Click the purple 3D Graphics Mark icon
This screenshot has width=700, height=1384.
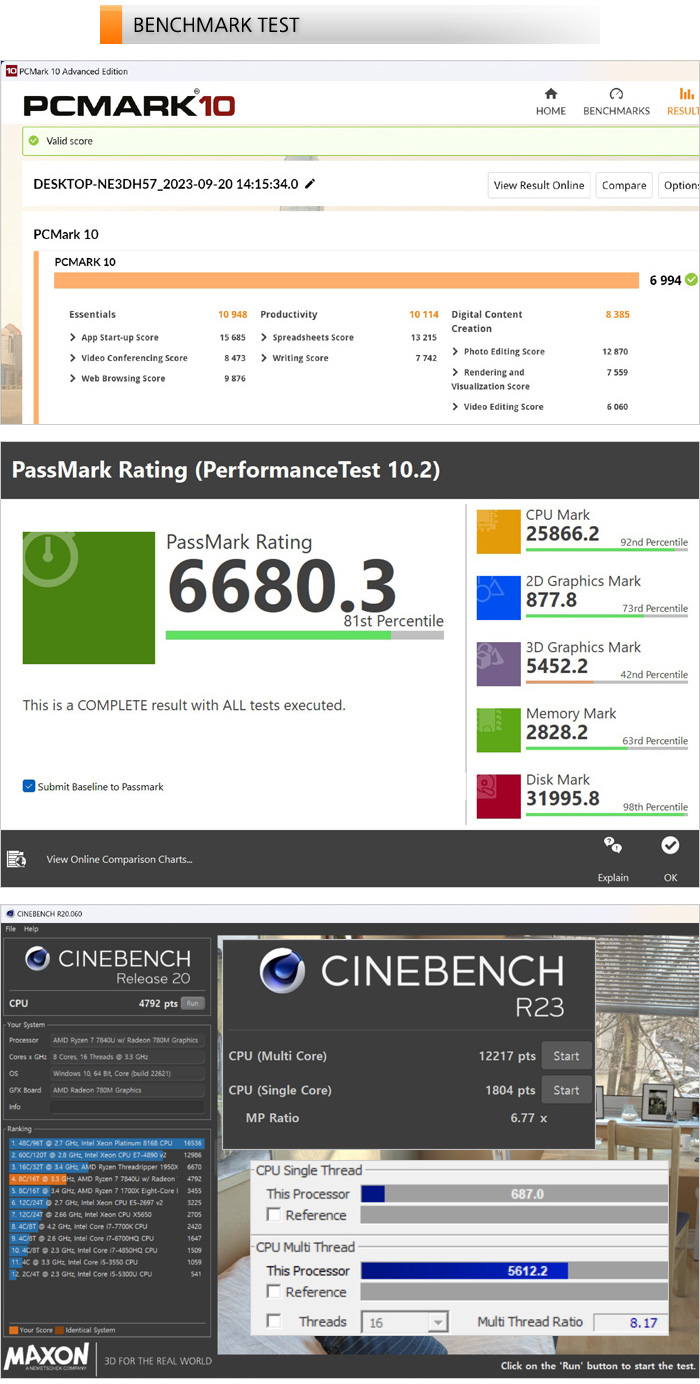pyautogui.click(x=498, y=663)
